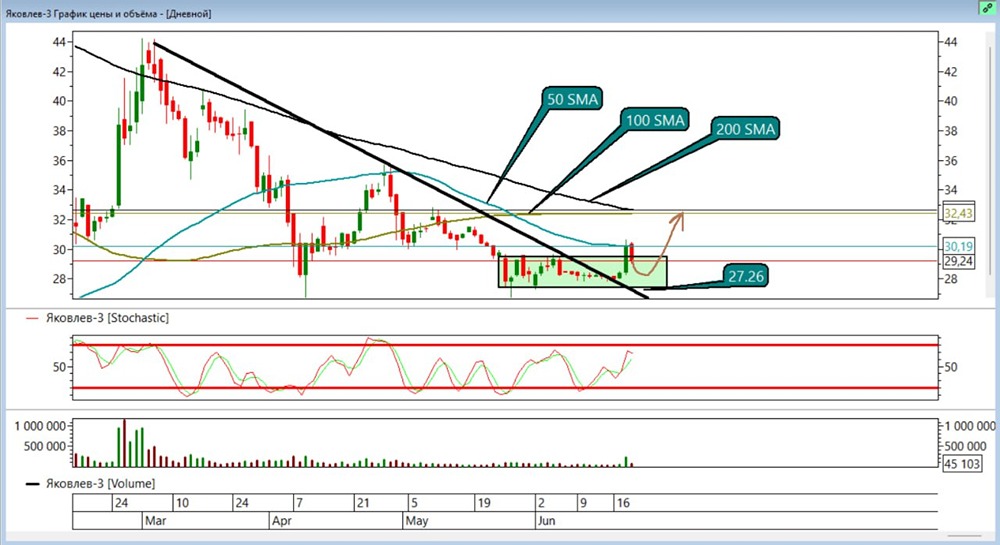Click the green link icon in title bar
Viewport: 1000px width, 545px height.
[987, 8]
